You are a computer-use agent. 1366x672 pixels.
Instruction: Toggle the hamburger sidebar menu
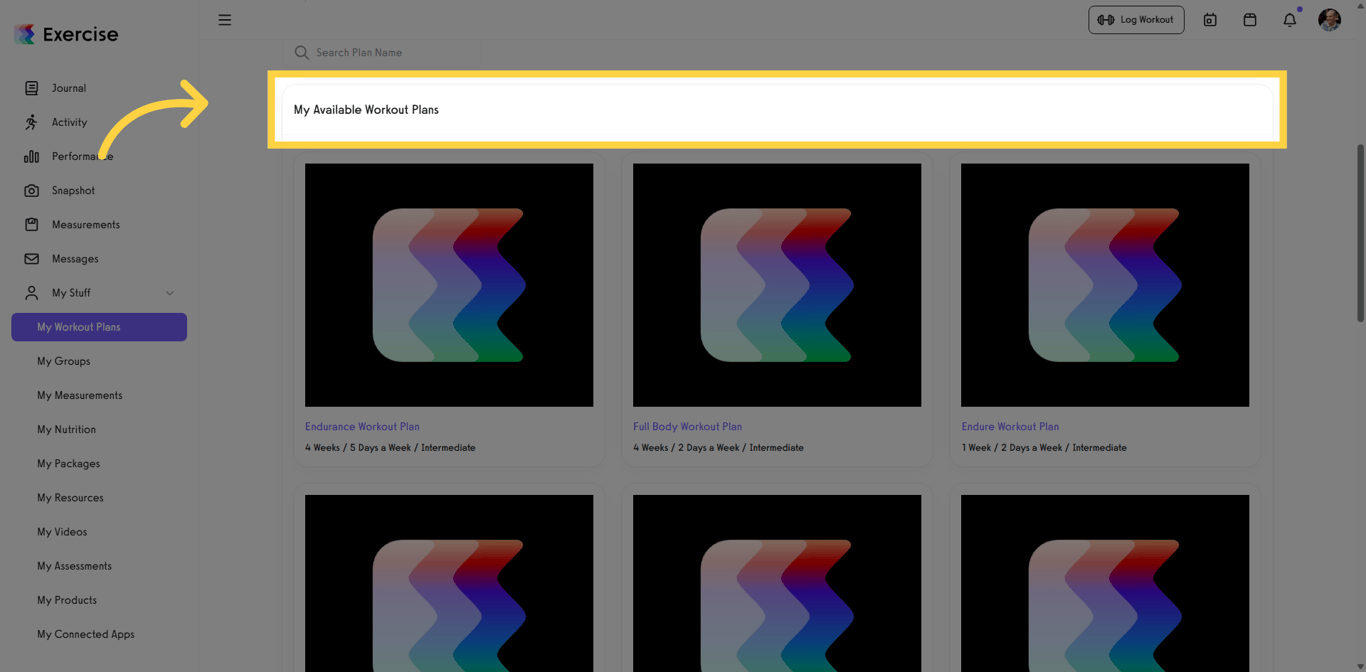pos(225,20)
